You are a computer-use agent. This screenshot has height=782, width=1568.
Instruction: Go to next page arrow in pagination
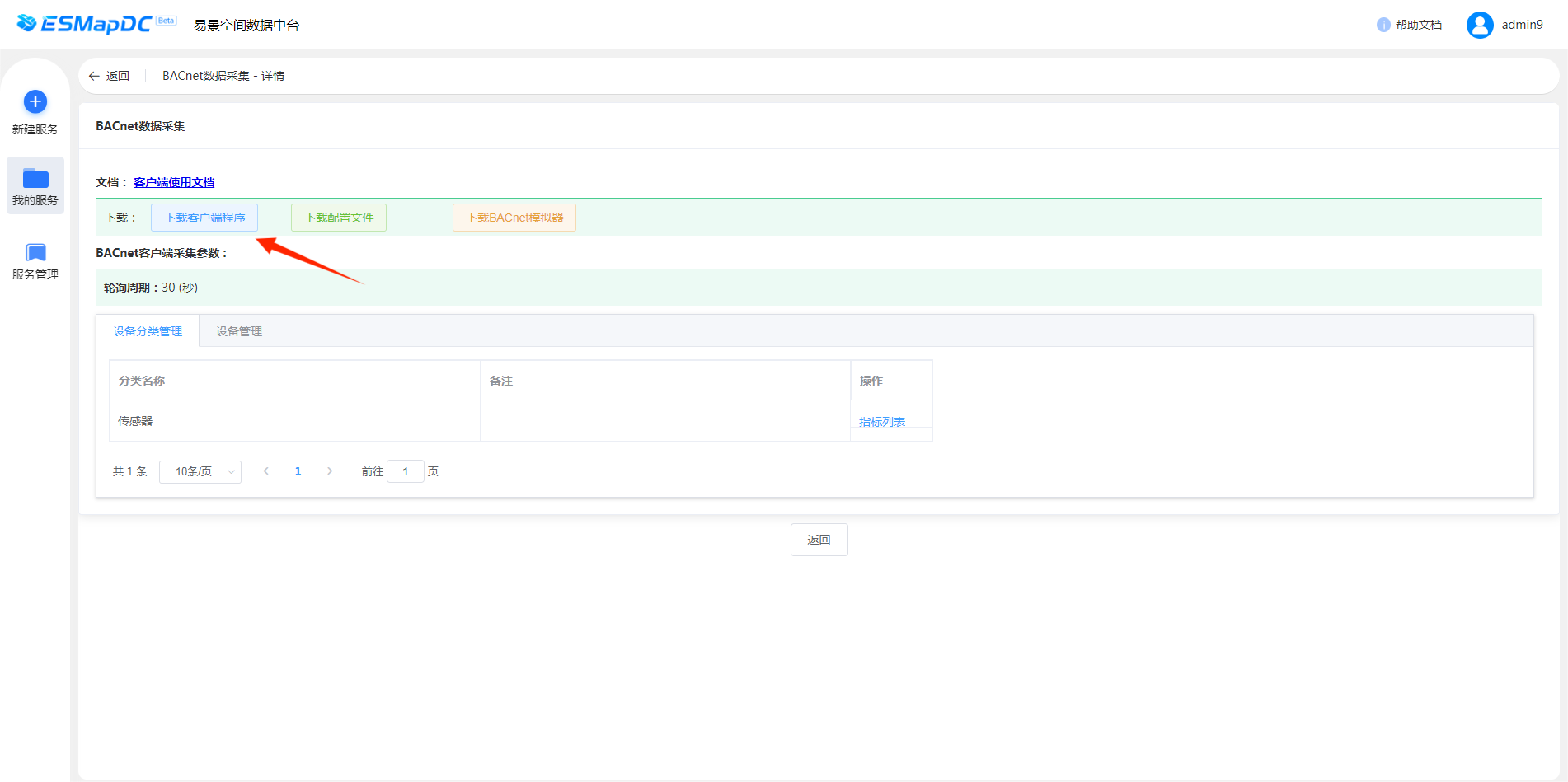coord(330,471)
